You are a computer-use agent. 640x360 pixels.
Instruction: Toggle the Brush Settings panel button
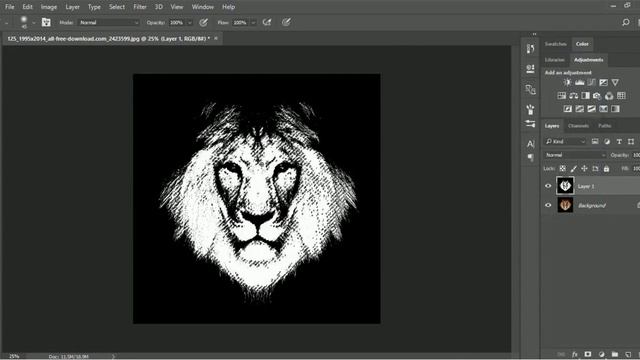(x=46, y=22)
